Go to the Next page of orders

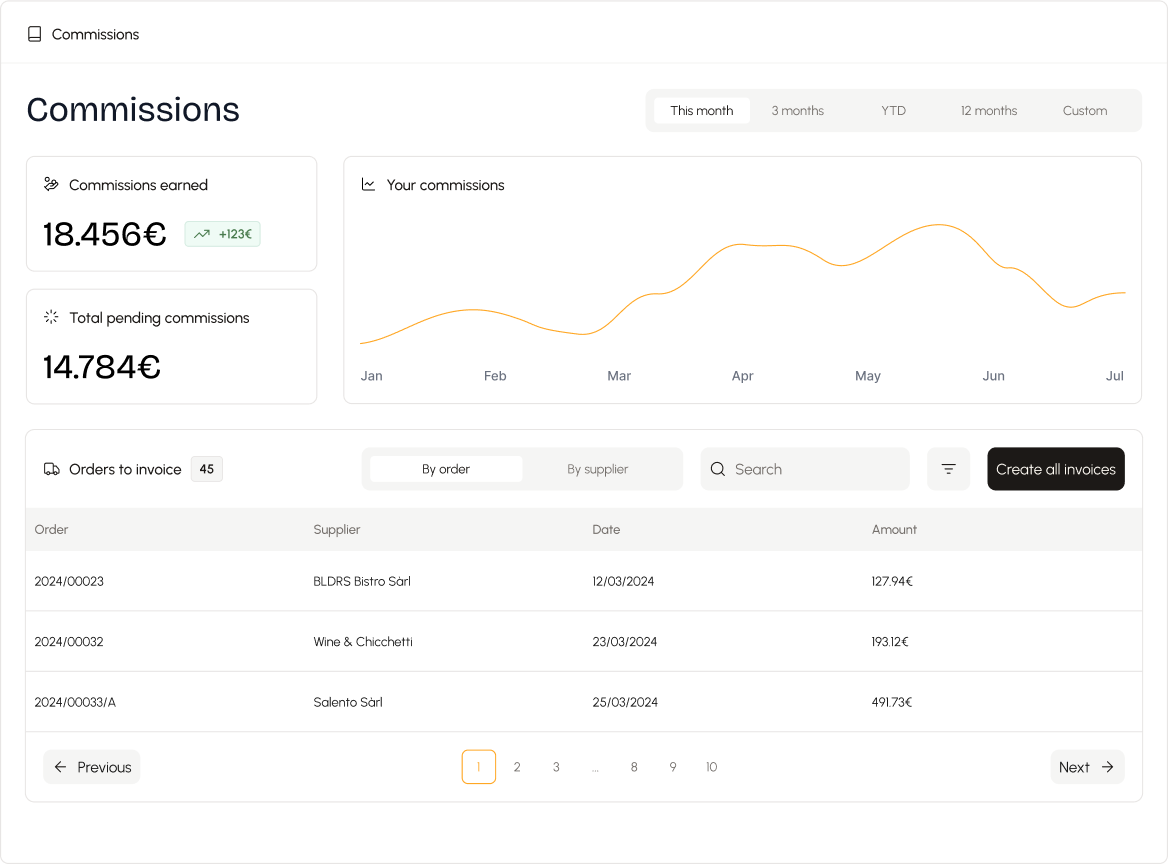point(1086,767)
